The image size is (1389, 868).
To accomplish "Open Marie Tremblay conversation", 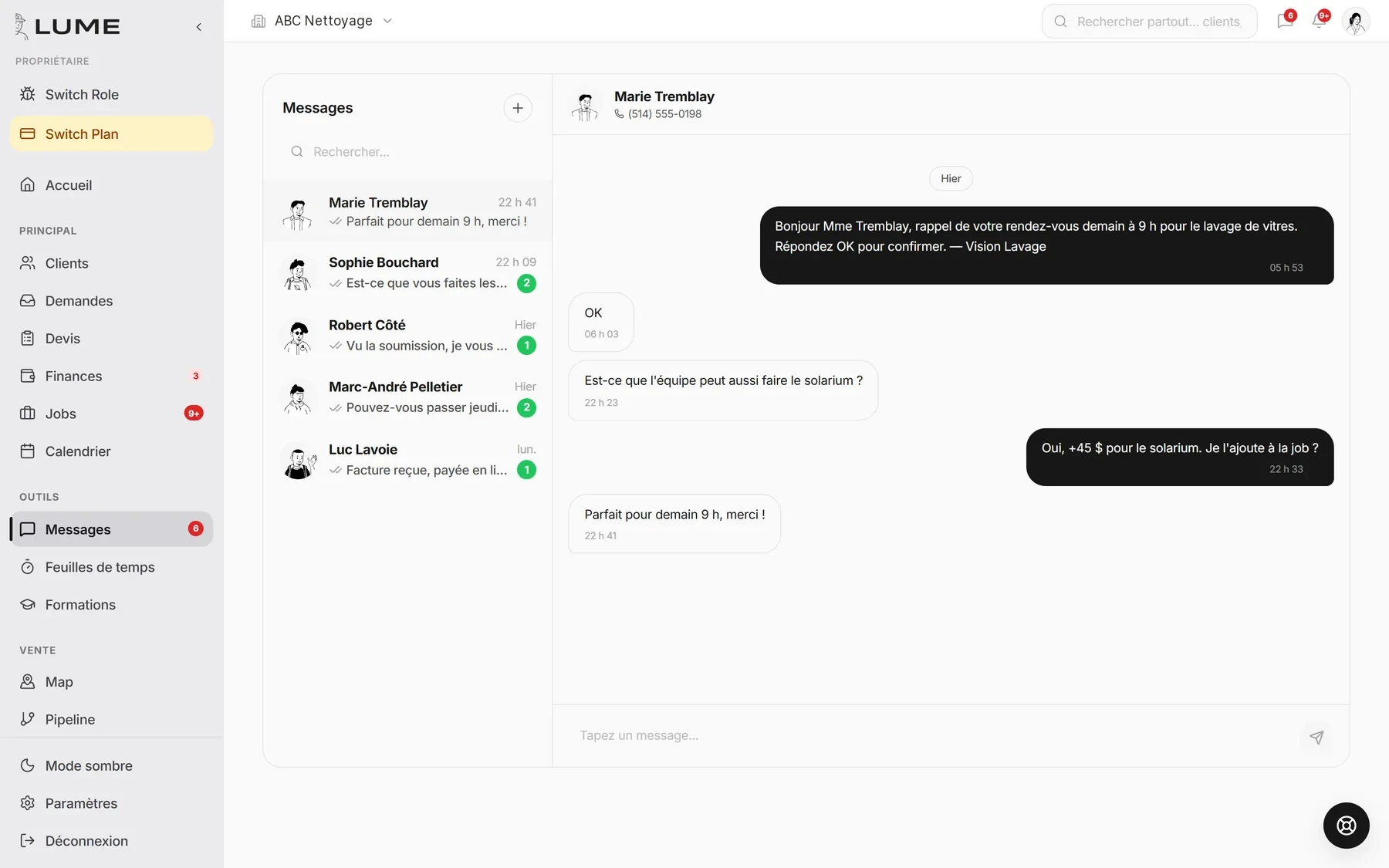I will point(407,211).
